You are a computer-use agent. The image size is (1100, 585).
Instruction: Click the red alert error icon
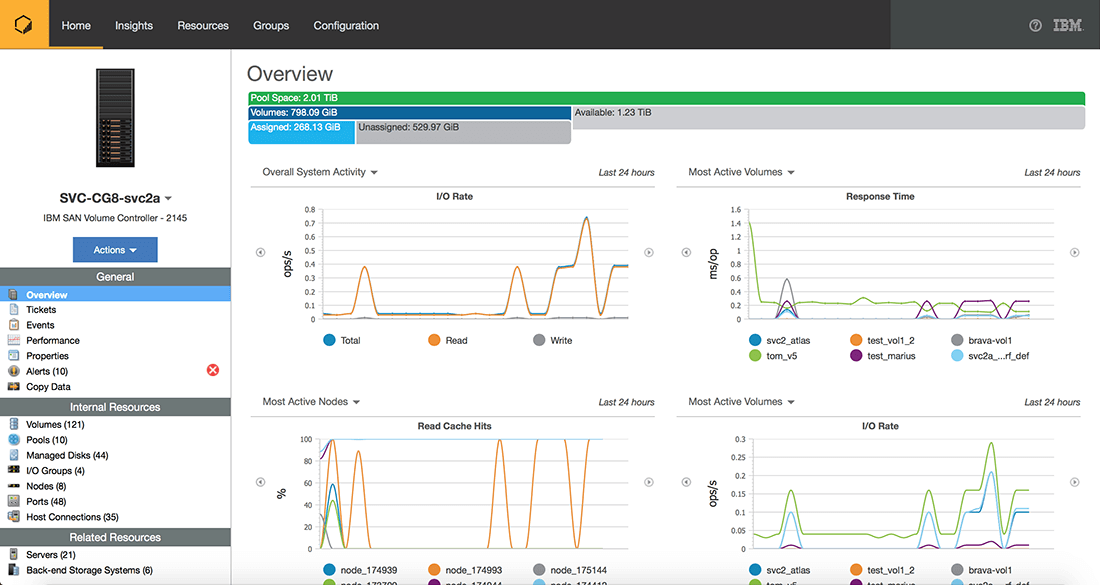click(x=213, y=370)
